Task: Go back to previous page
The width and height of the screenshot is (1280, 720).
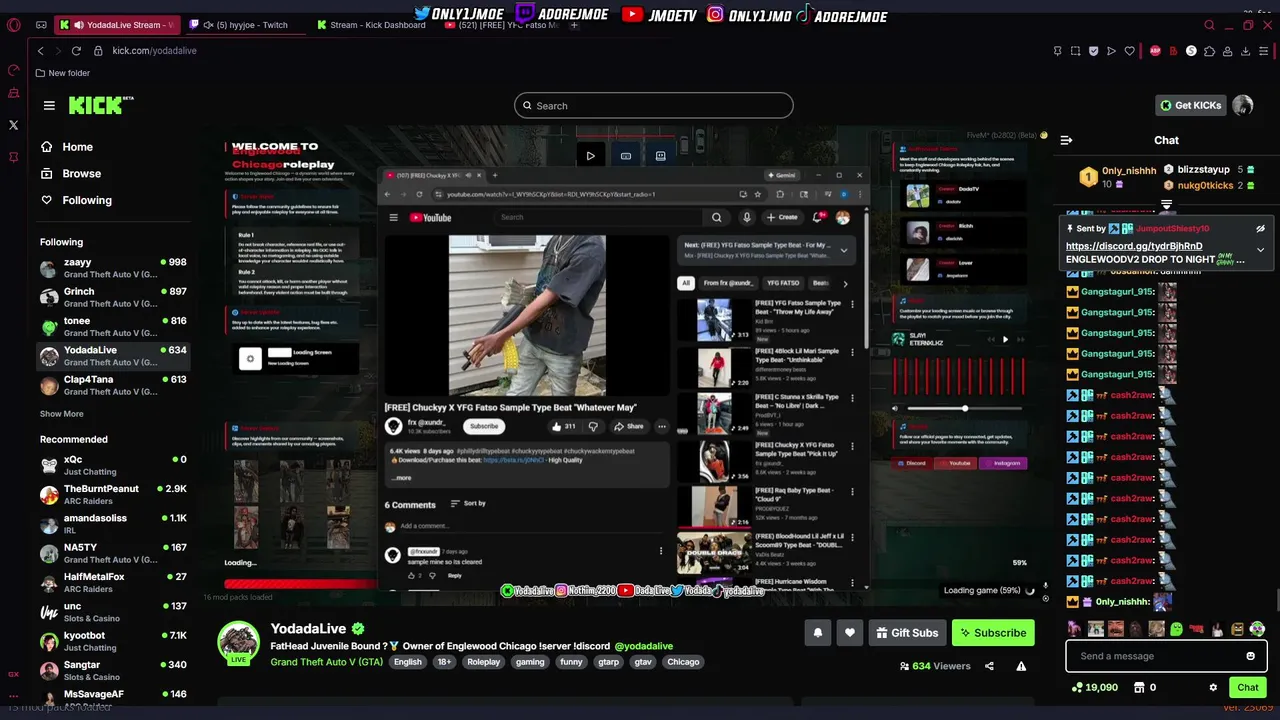Action: (41, 50)
